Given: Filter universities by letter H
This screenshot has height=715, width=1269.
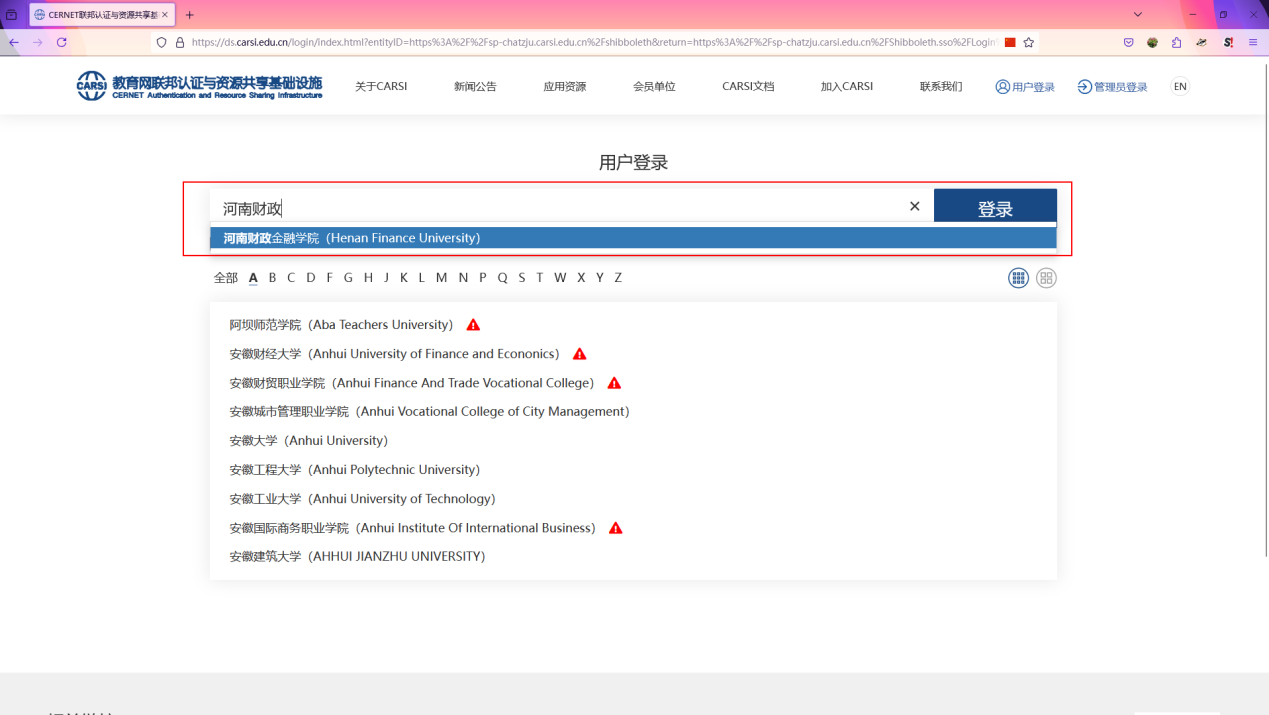Looking at the screenshot, I should click(x=368, y=278).
